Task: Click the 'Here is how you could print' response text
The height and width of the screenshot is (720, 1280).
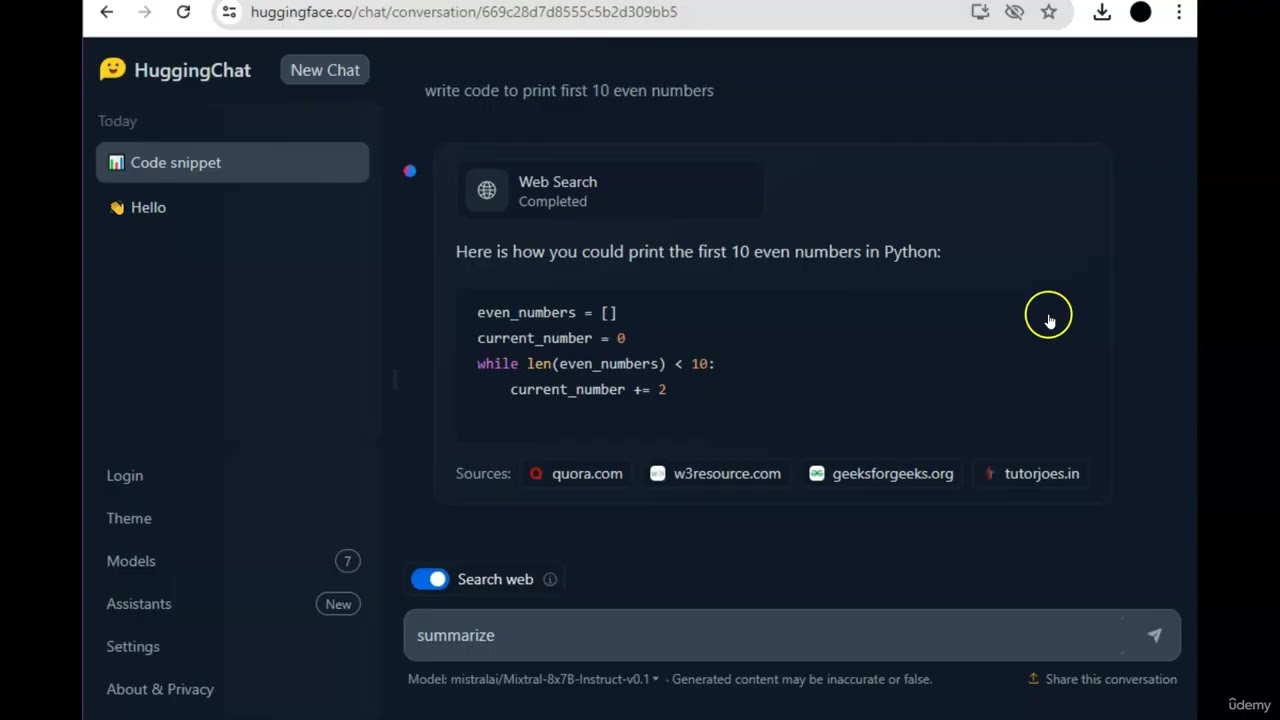Action: [x=698, y=251]
